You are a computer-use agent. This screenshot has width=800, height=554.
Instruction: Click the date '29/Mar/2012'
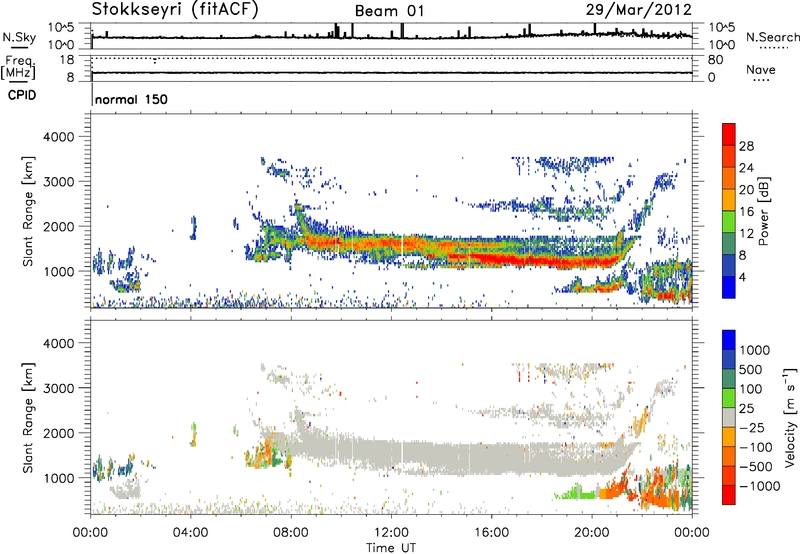(639, 10)
